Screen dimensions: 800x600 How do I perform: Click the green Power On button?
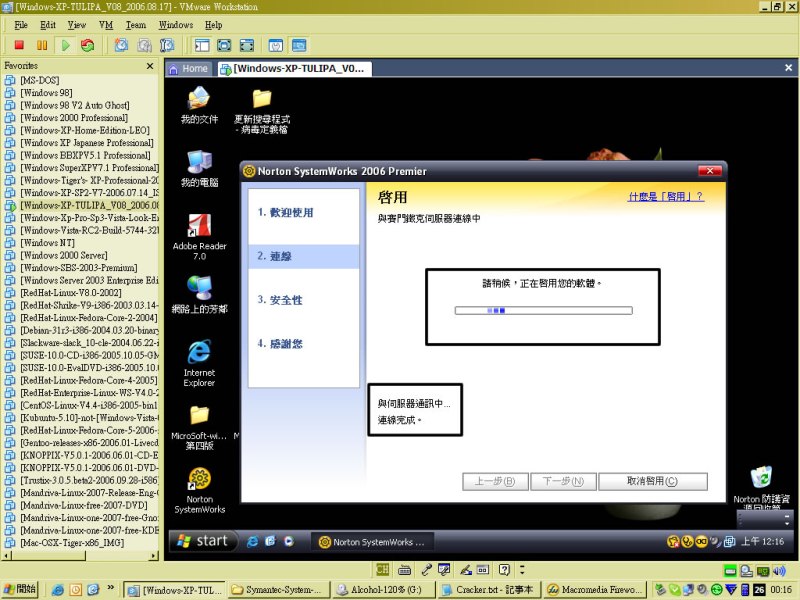[x=66, y=45]
